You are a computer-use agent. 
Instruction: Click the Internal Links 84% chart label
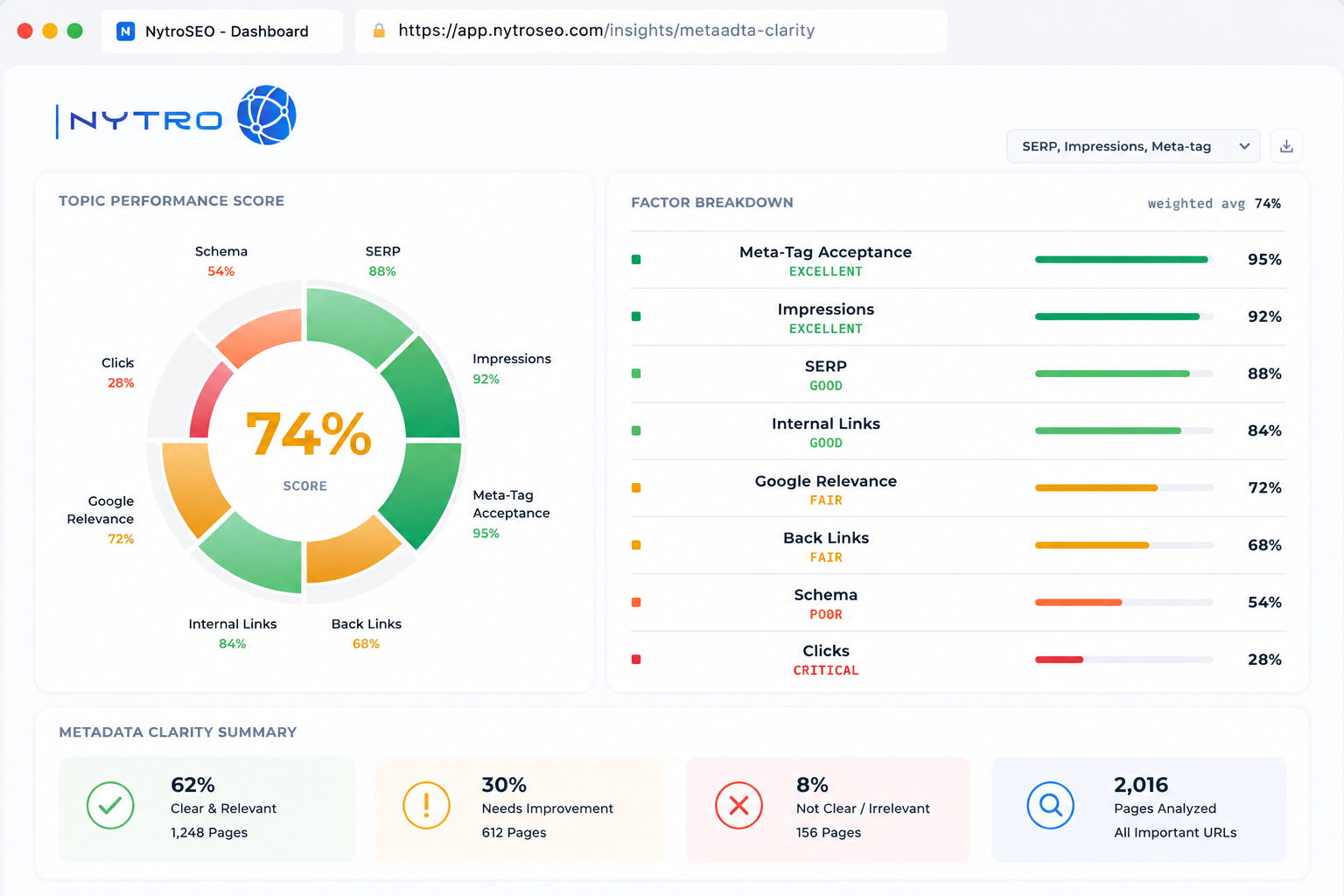(233, 633)
